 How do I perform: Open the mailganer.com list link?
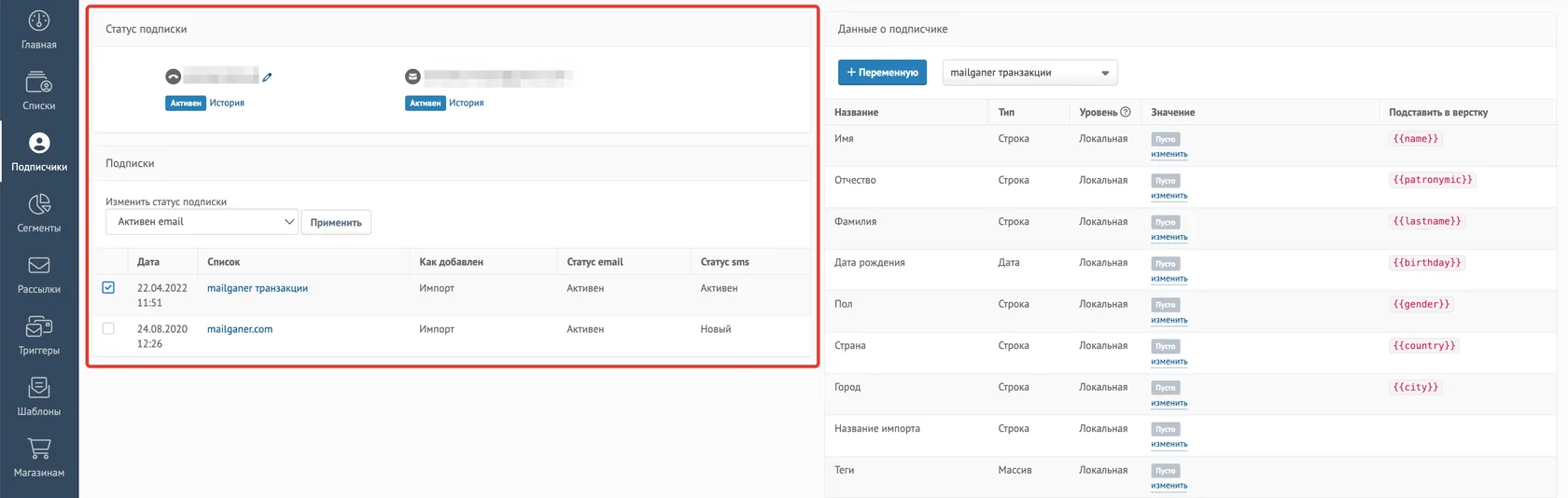[240, 329]
